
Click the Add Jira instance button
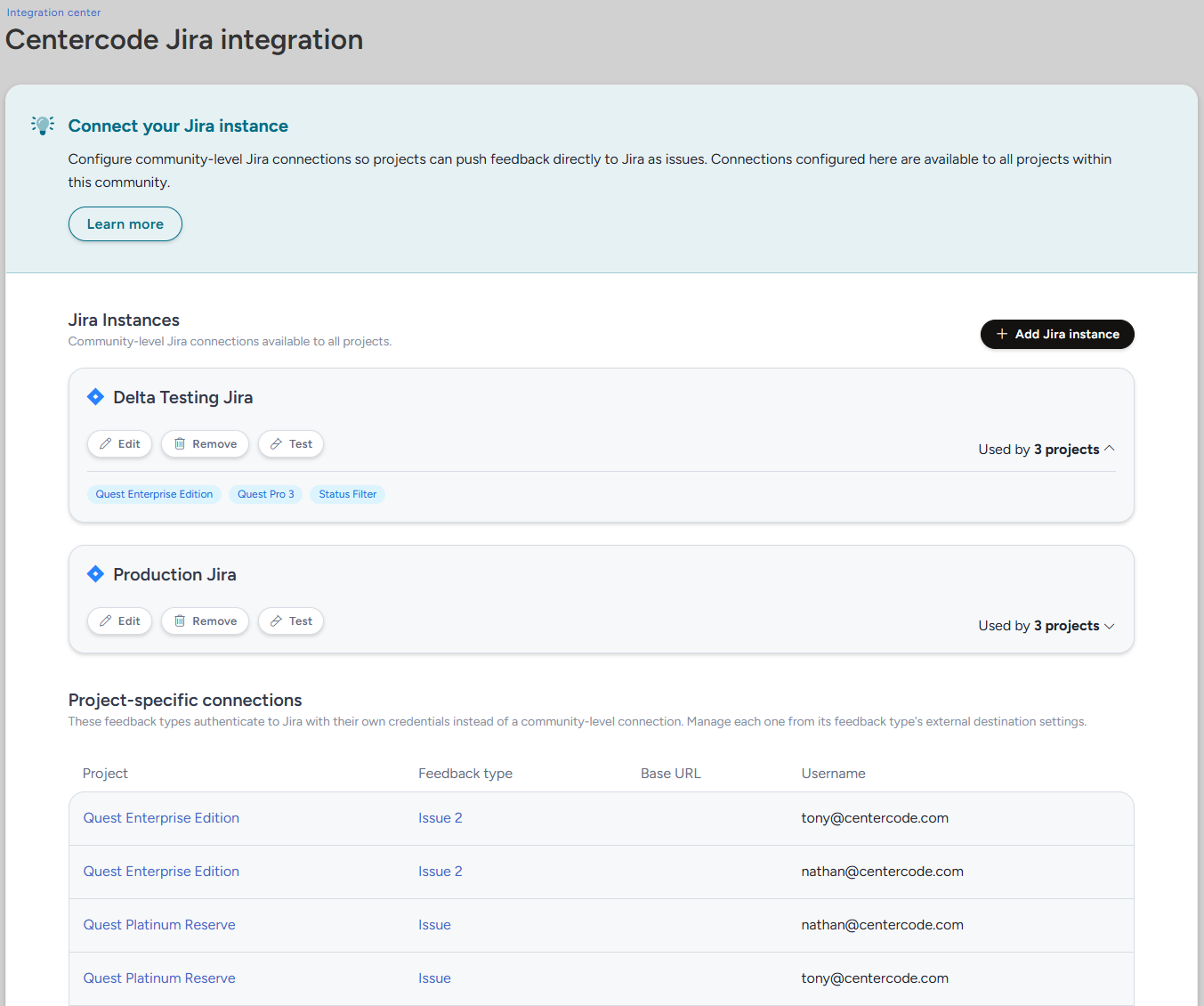pos(1057,335)
